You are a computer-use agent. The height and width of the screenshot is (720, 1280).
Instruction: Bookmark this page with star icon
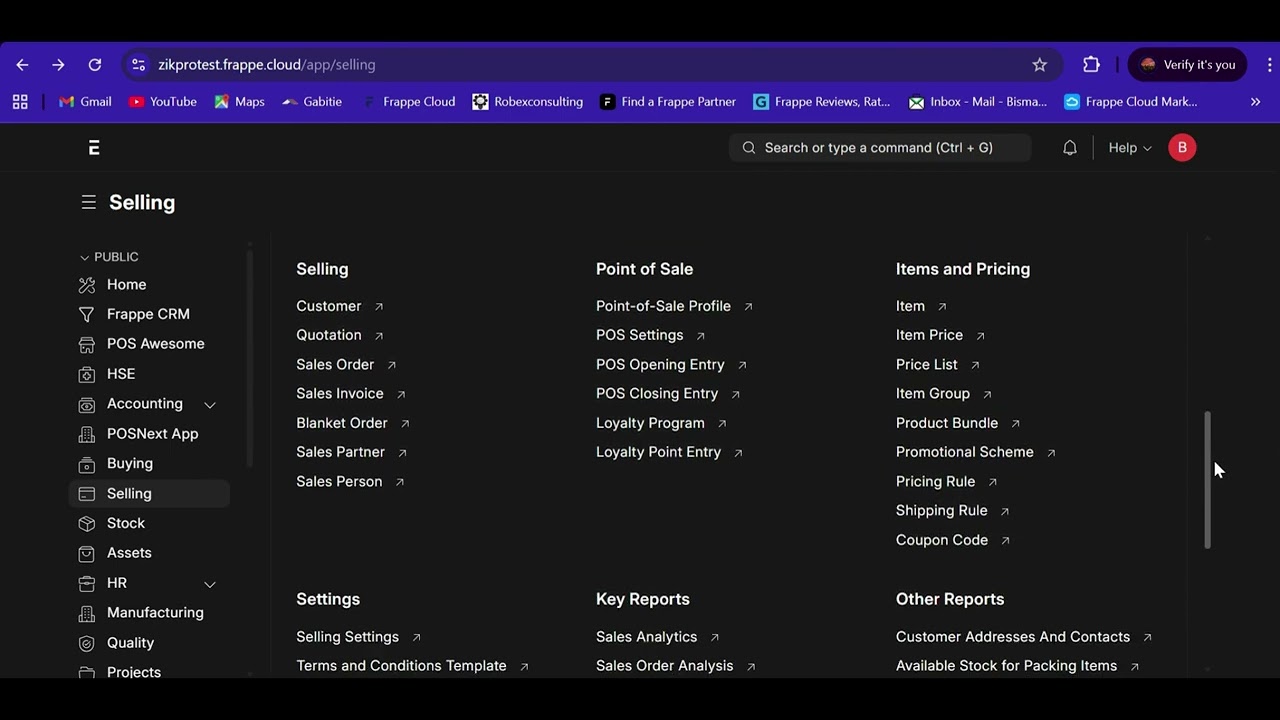1040,64
